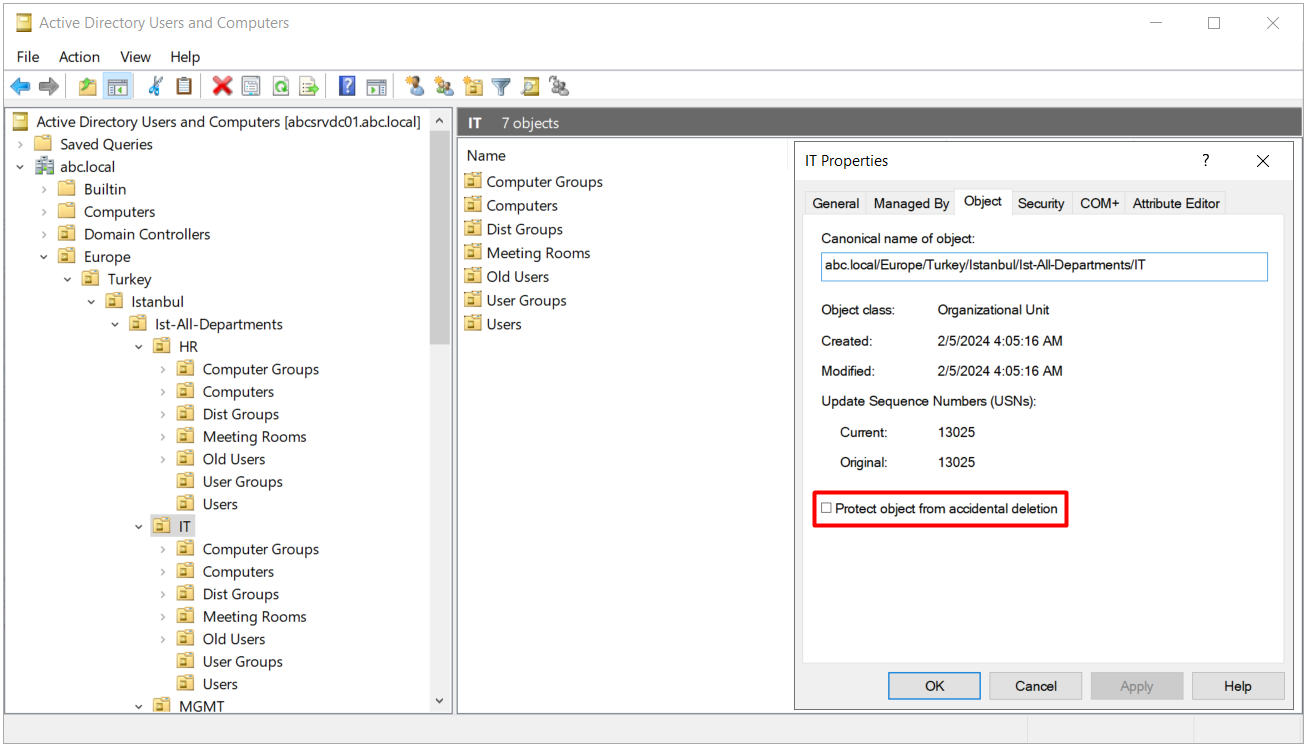Screen dimensions: 1308x747
Task: Click the Cut scissors toolbar icon
Action: point(155,87)
